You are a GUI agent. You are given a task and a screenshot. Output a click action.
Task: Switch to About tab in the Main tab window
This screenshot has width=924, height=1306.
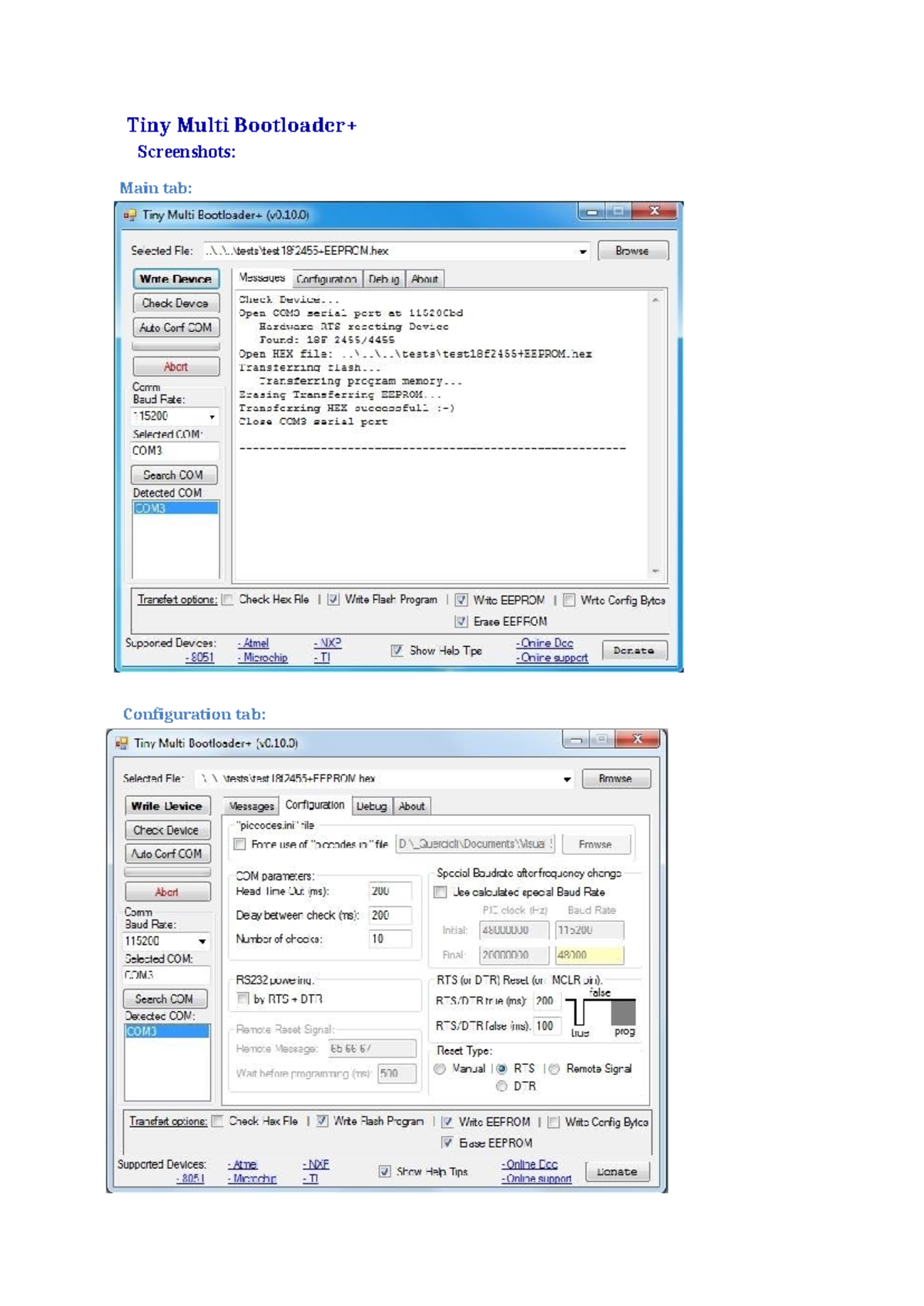424,280
